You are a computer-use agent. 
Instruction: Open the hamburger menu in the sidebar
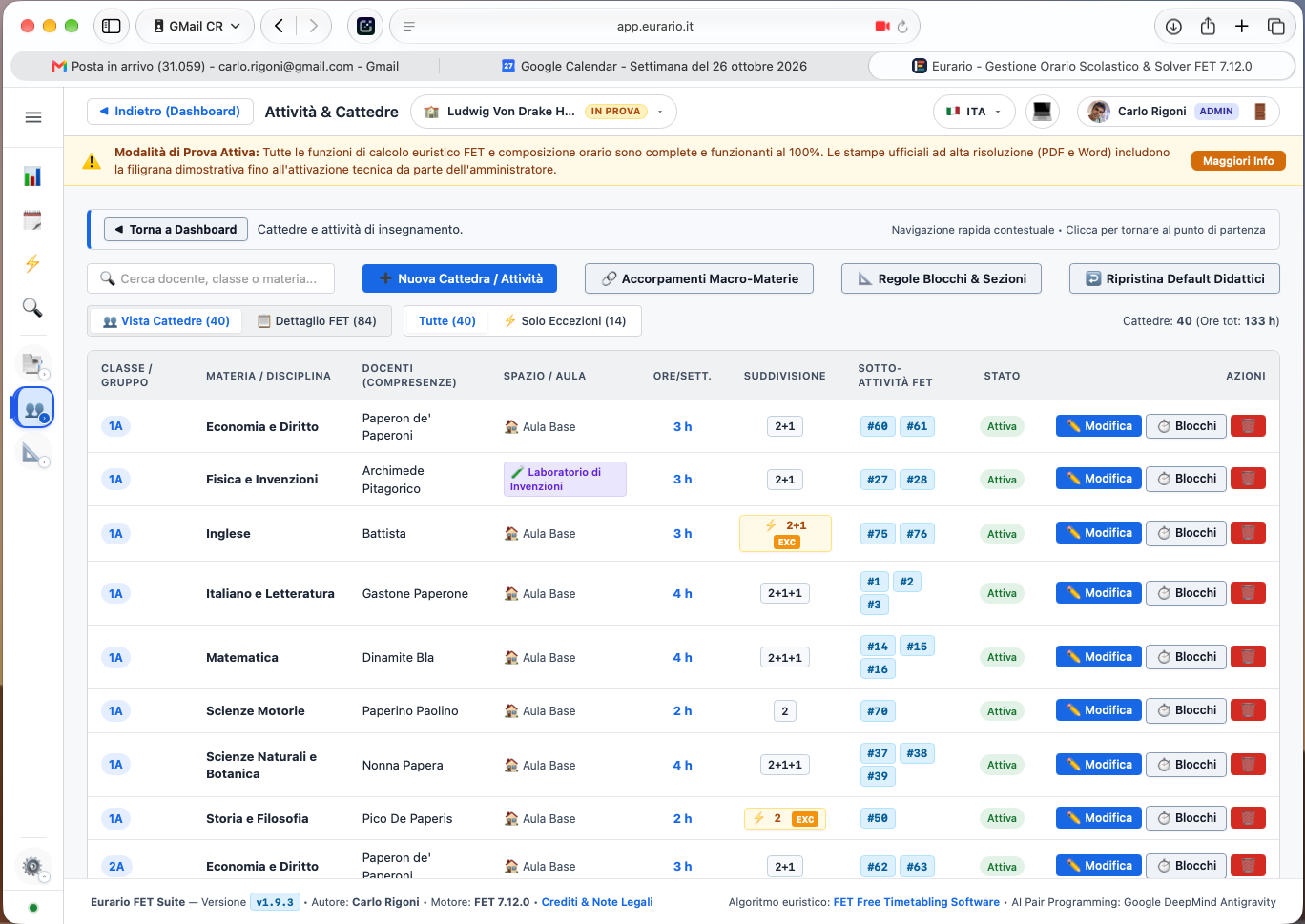pyautogui.click(x=33, y=117)
